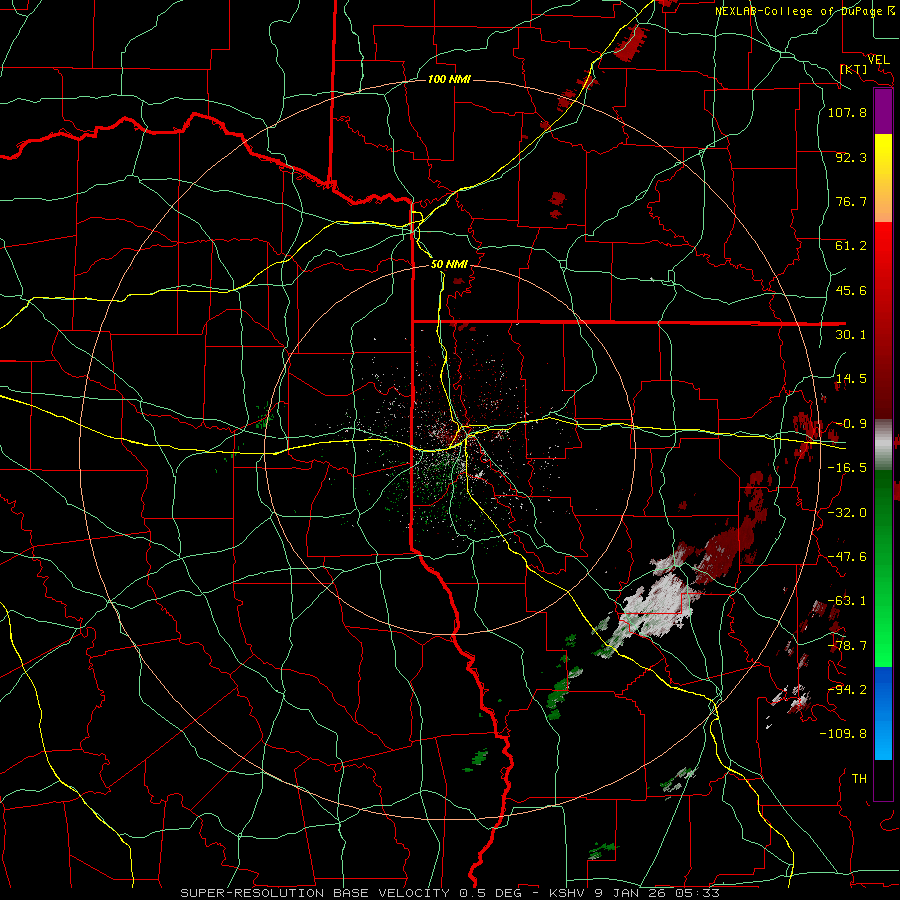The height and width of the screenshot is (900, 900).
Task: Click the -0.9 velocity scale value
Action: click(851, 424)
